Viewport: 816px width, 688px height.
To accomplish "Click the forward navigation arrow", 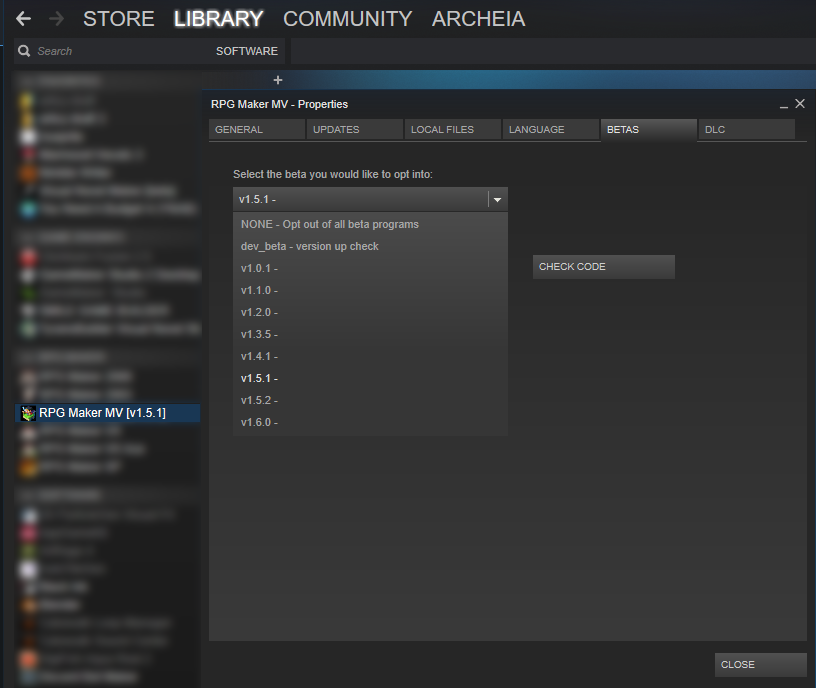I will point(56,19).
